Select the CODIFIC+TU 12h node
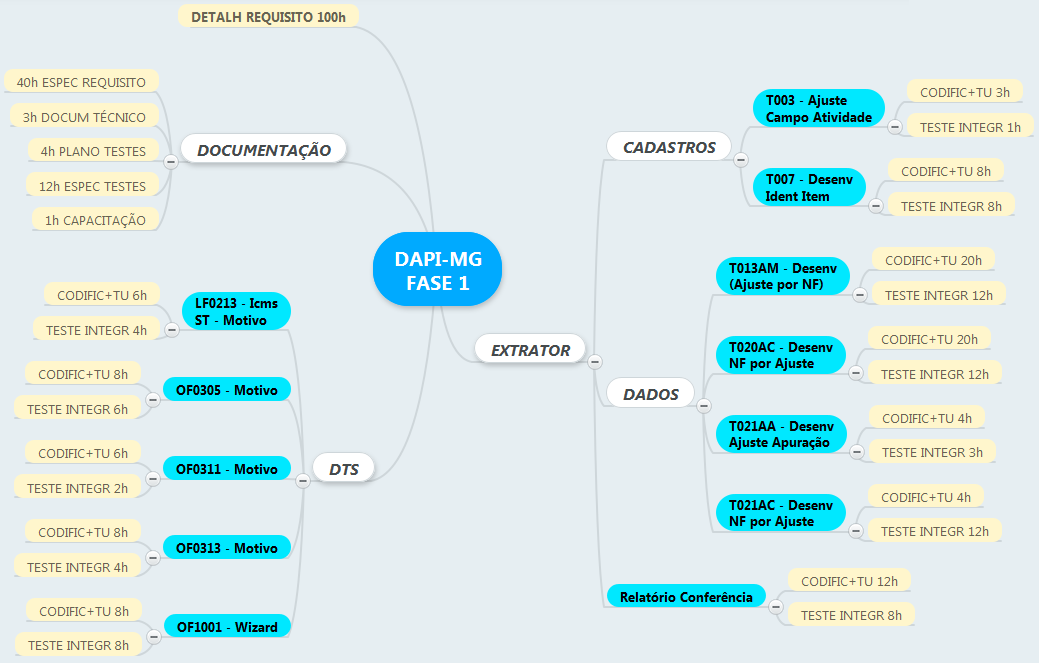 point(849,581)
